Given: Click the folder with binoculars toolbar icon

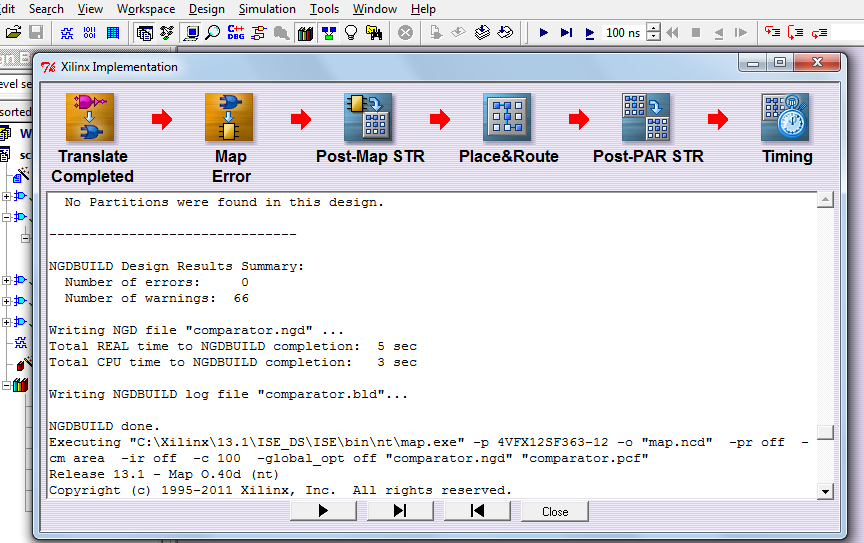Looking at the screenshot, I should (x=374, y=33).
